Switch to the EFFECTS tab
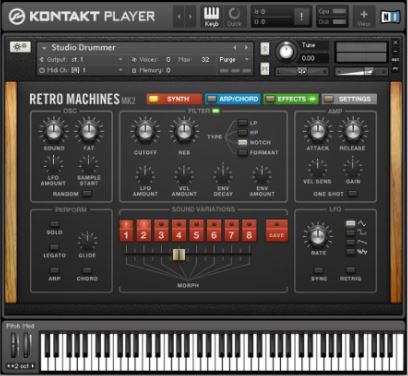 point(291,99)
